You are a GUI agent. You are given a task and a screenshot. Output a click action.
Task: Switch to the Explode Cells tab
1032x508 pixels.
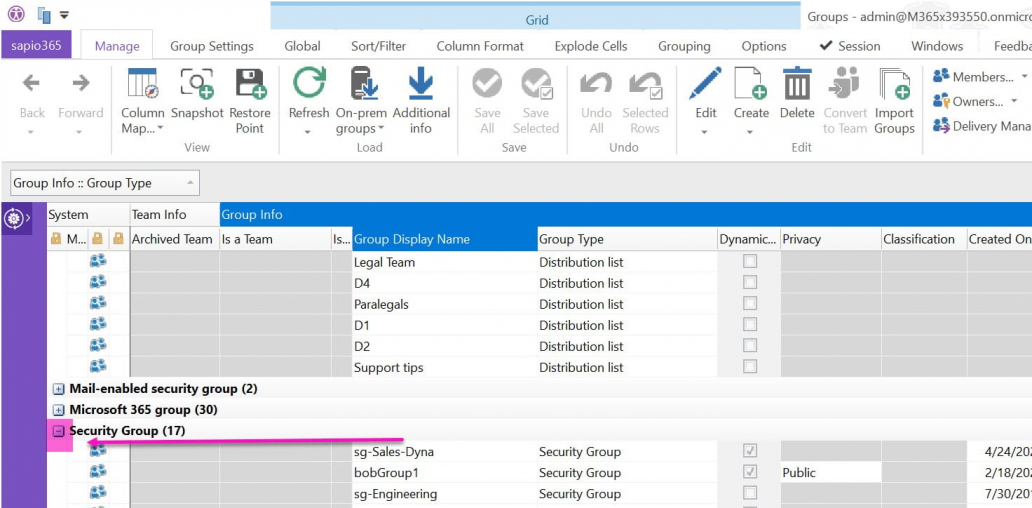[591, 46]
